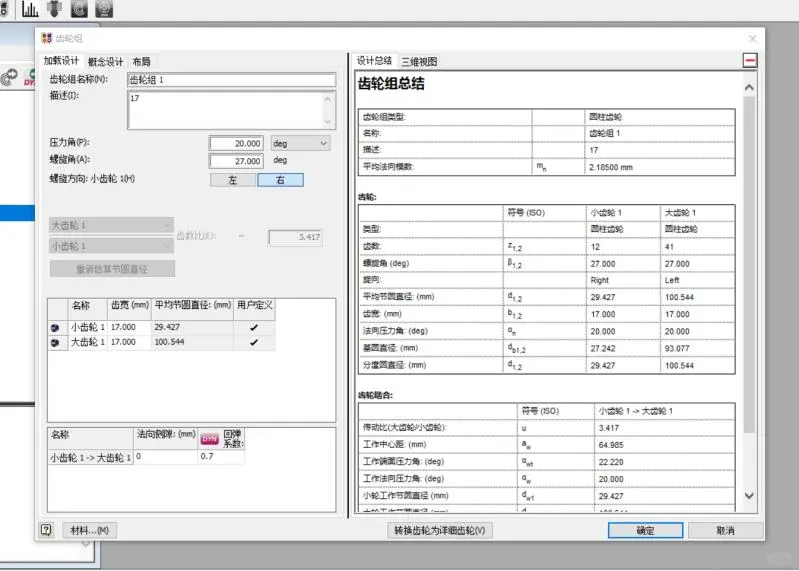This screenshot has height=571, width=799.
Task: Open the pressure angle unit deg dropdown
Action: pyautogui.click(x=300, y=144)
